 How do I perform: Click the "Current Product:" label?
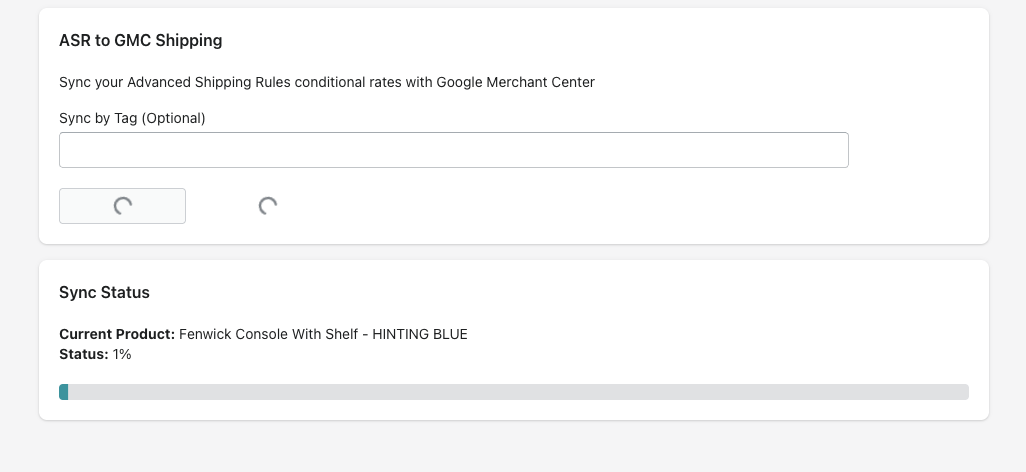117,334
